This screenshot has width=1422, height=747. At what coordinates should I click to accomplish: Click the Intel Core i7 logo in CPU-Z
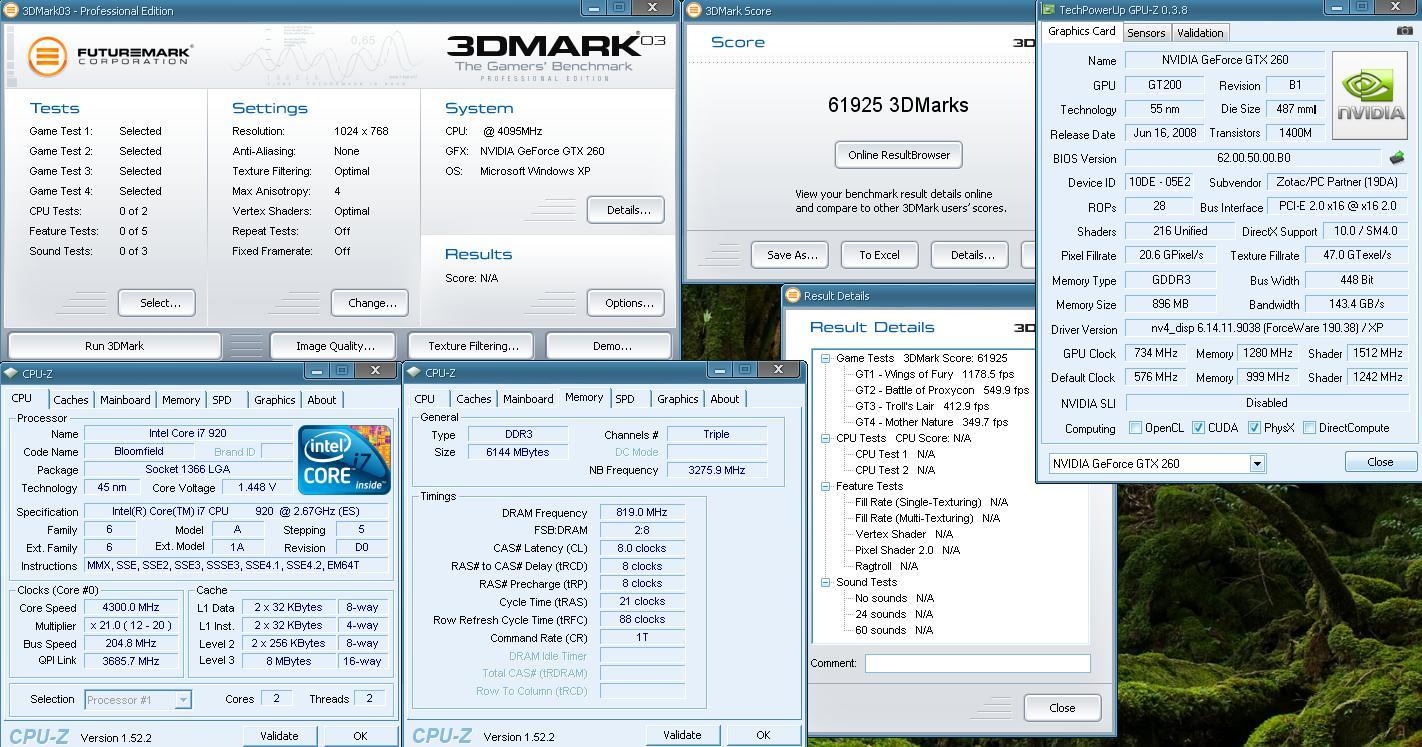tap(344, 460)
